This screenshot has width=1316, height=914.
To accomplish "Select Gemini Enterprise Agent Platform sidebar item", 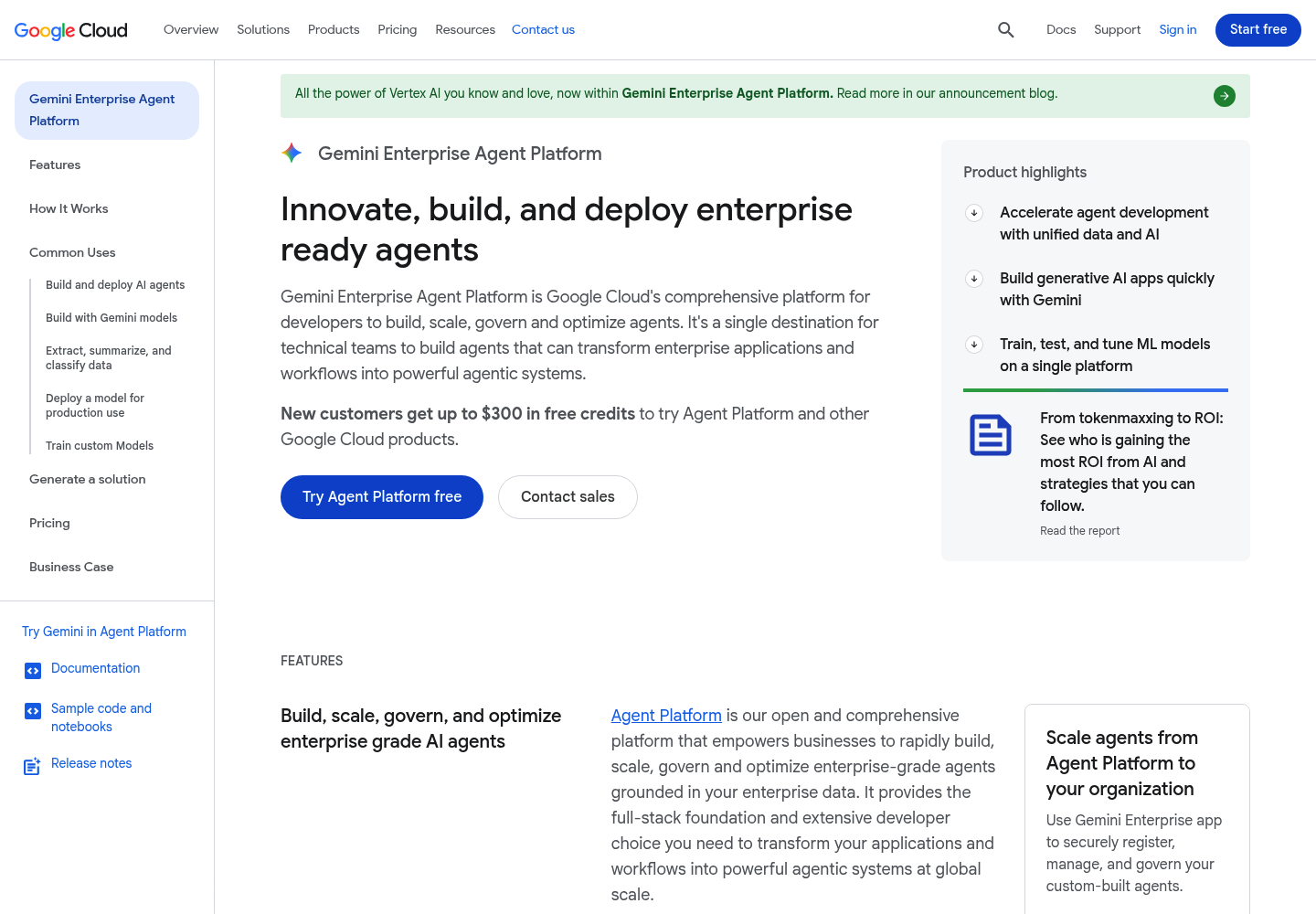I will point(107,111).
